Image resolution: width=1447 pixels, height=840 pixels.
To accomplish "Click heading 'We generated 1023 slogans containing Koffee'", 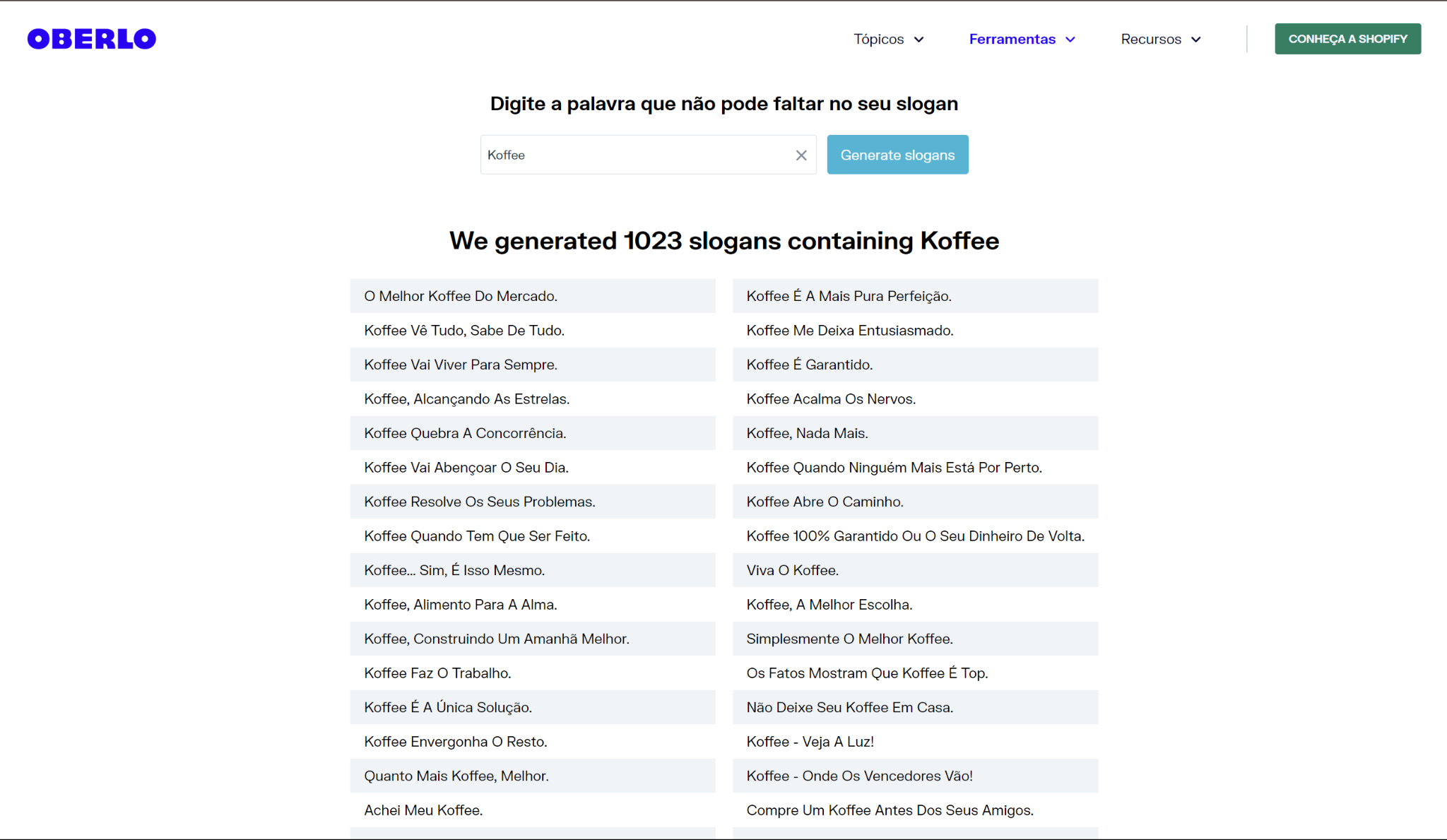I will [724, 241].
